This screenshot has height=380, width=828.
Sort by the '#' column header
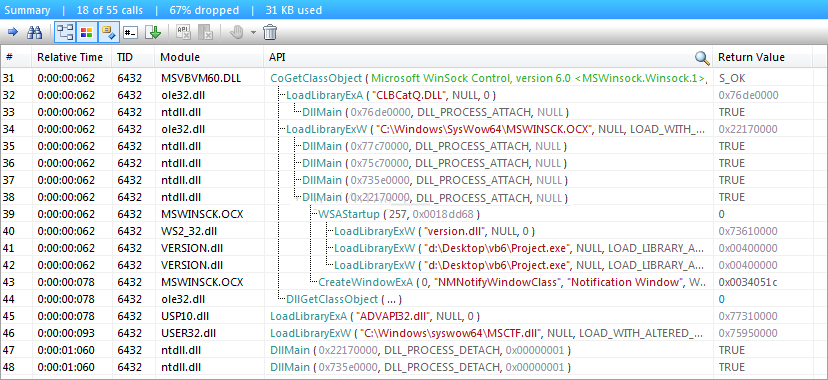click(x=16, y=58)
